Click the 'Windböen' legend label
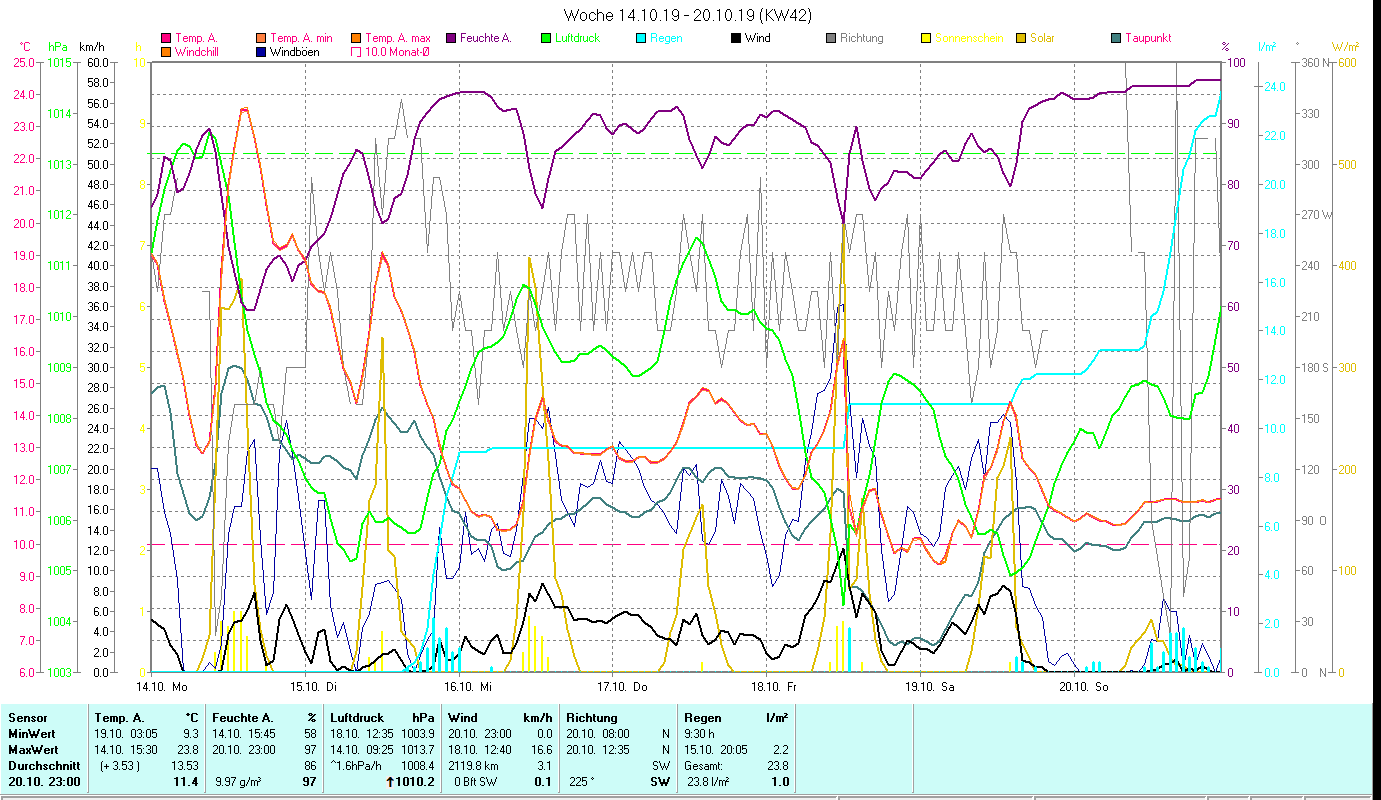Screen dimensions: 1381x800 click(295, 51)
